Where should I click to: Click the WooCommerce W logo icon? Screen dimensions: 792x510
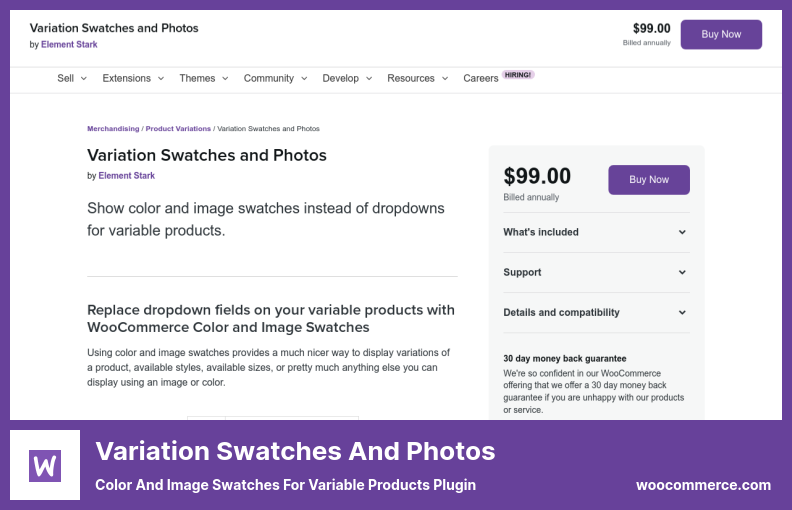click(x=45, y=465)
